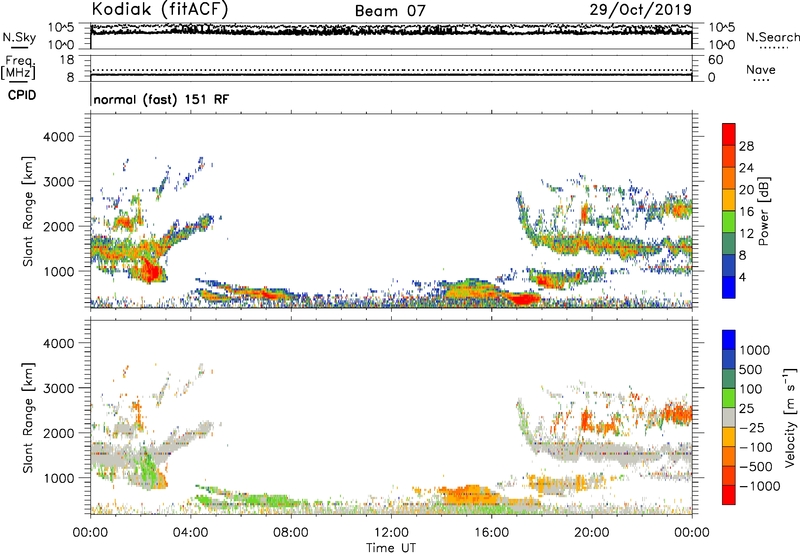800x554 pixels.
Task: Pick the light green 12–16 dB power swatch
Action: [x=729, y=221]
